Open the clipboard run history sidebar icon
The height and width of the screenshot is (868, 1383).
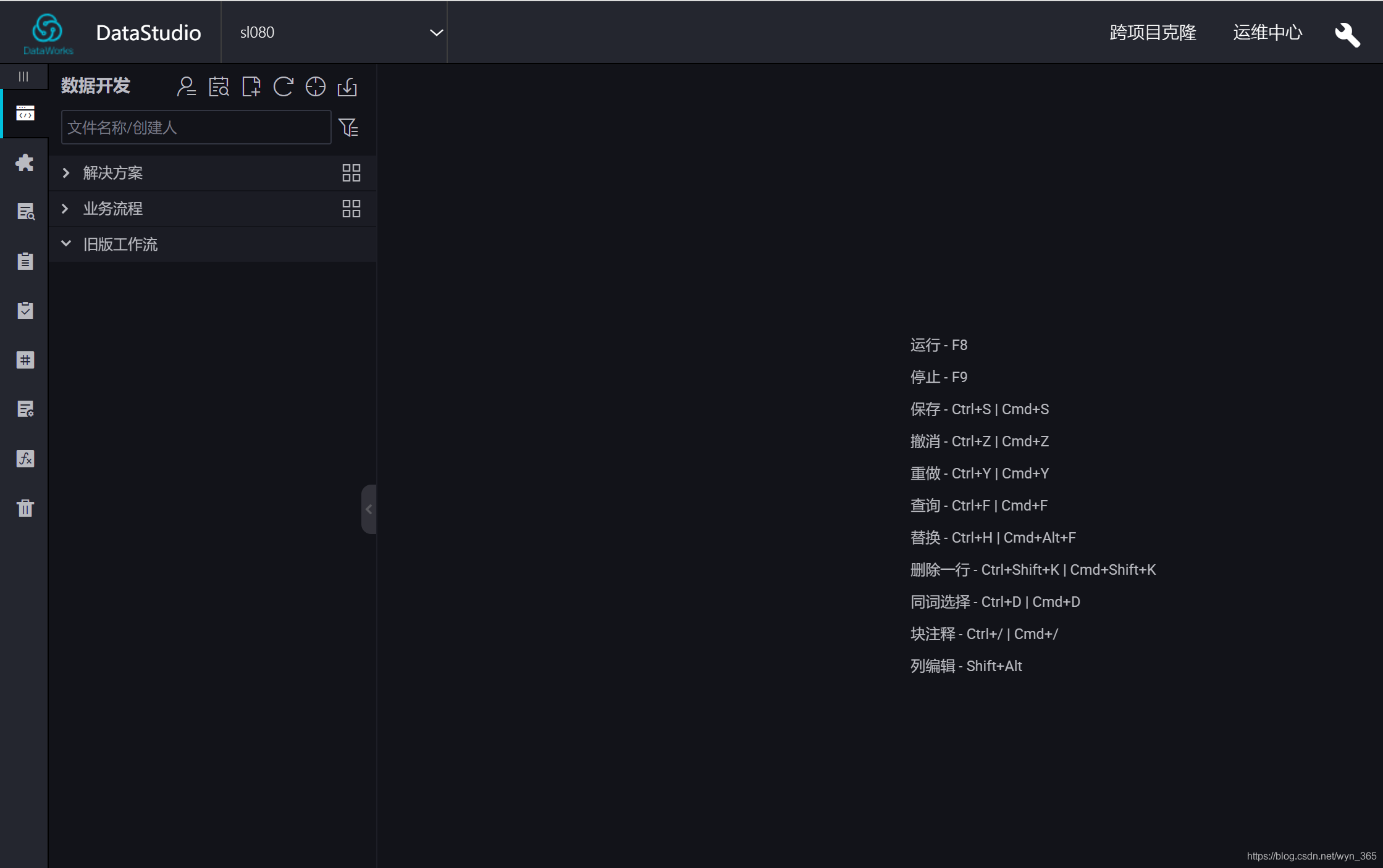click(25, 261)
